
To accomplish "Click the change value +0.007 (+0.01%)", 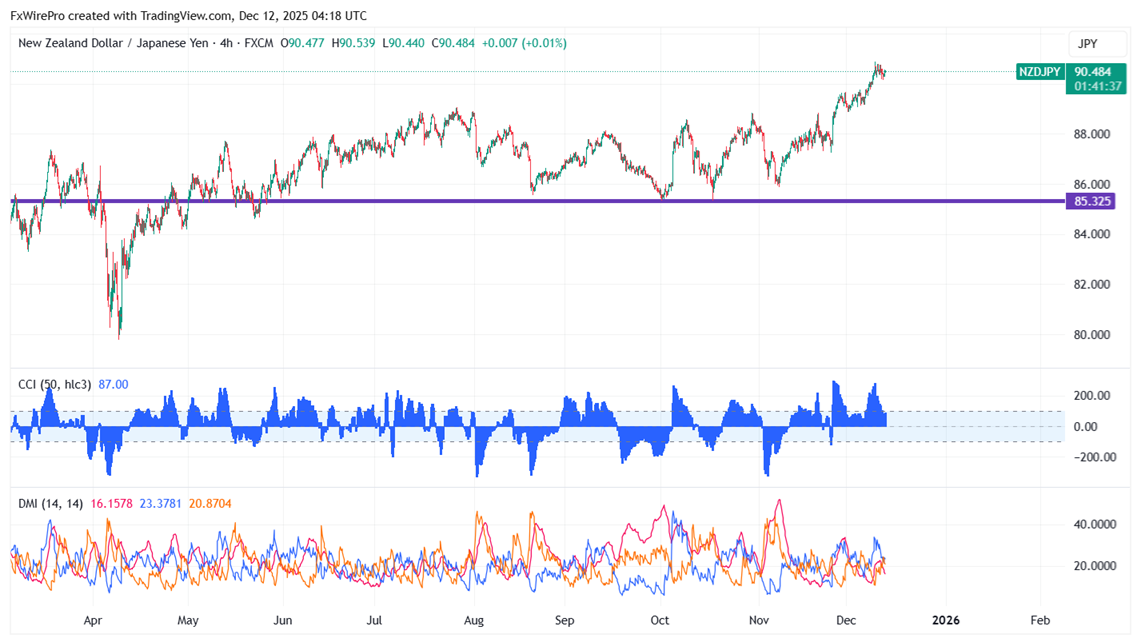I will (x=524, y=43).
